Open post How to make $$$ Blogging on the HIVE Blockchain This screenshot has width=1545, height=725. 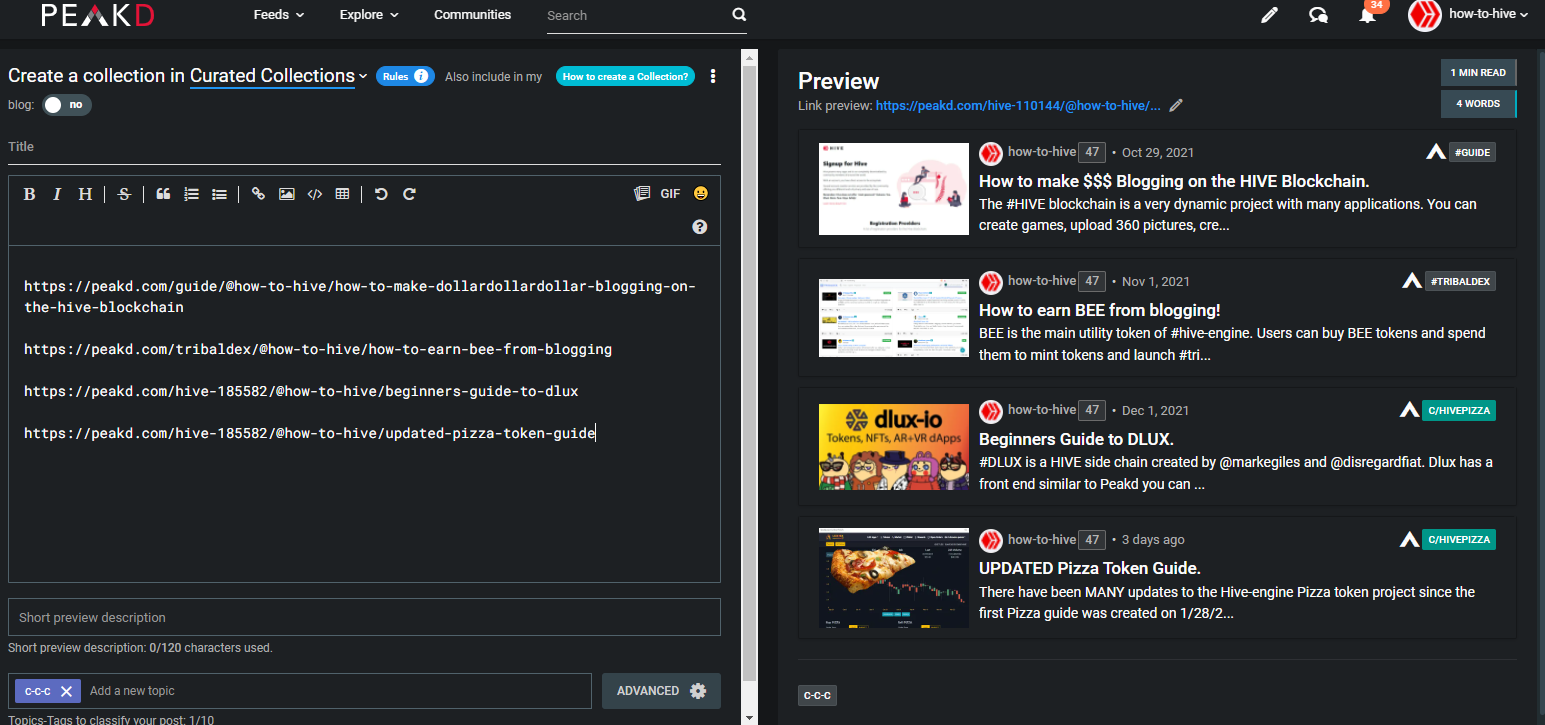point(1174,181)
